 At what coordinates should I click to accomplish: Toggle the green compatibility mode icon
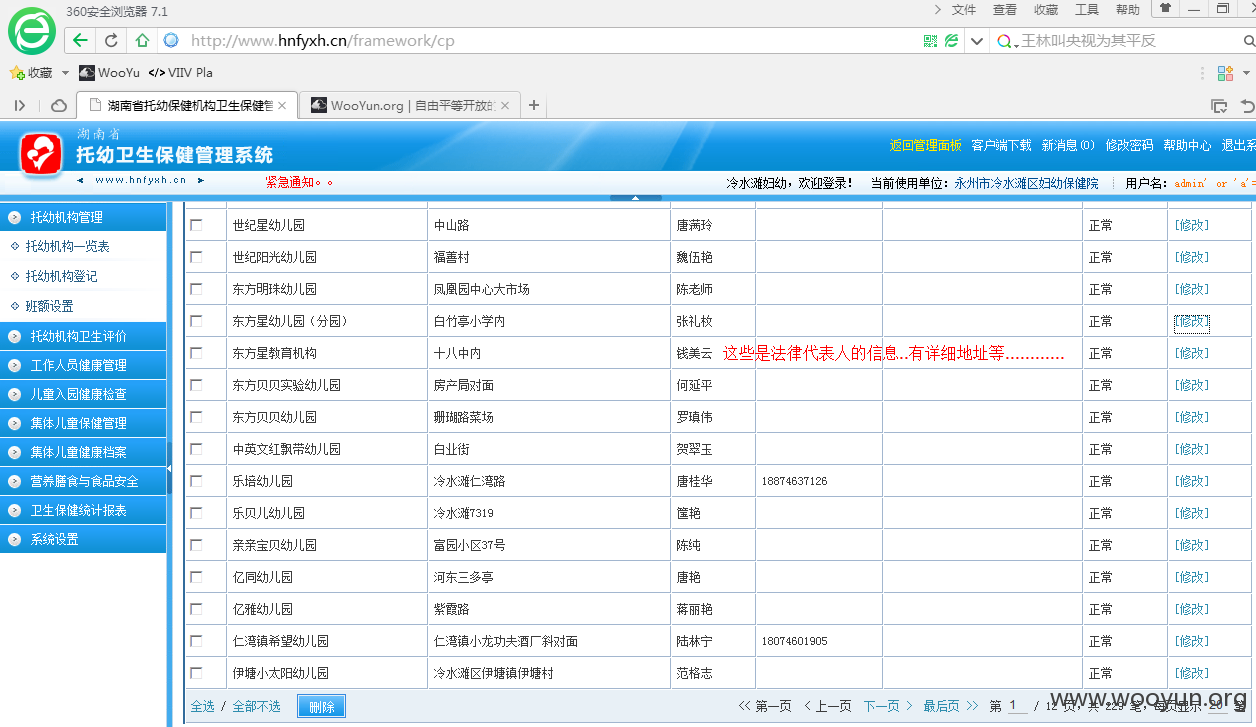coord(951,41)
